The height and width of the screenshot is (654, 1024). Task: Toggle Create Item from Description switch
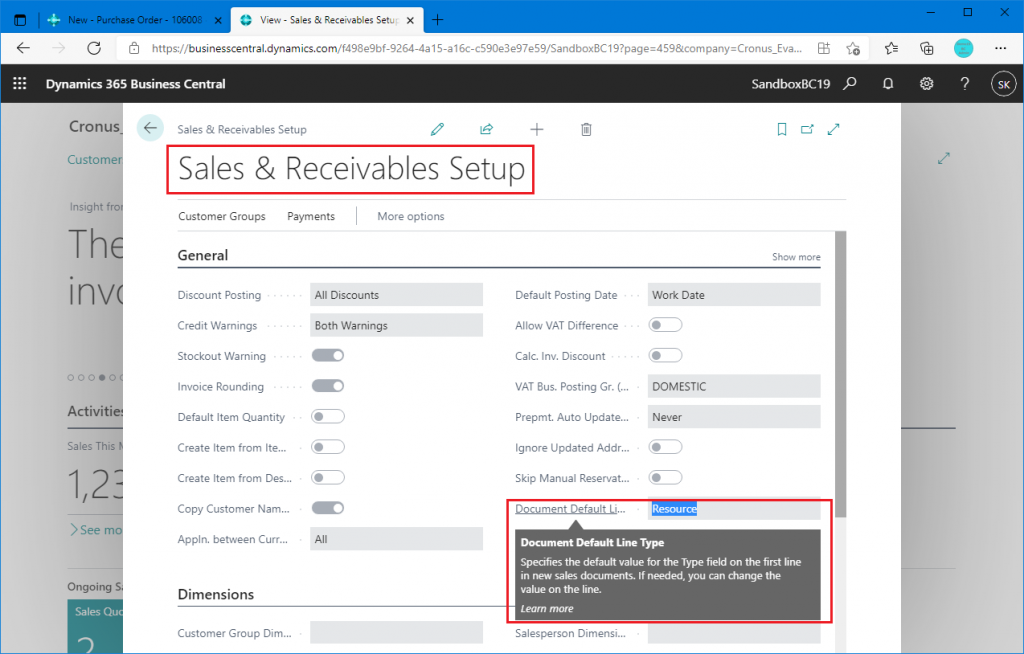point(328,478)
